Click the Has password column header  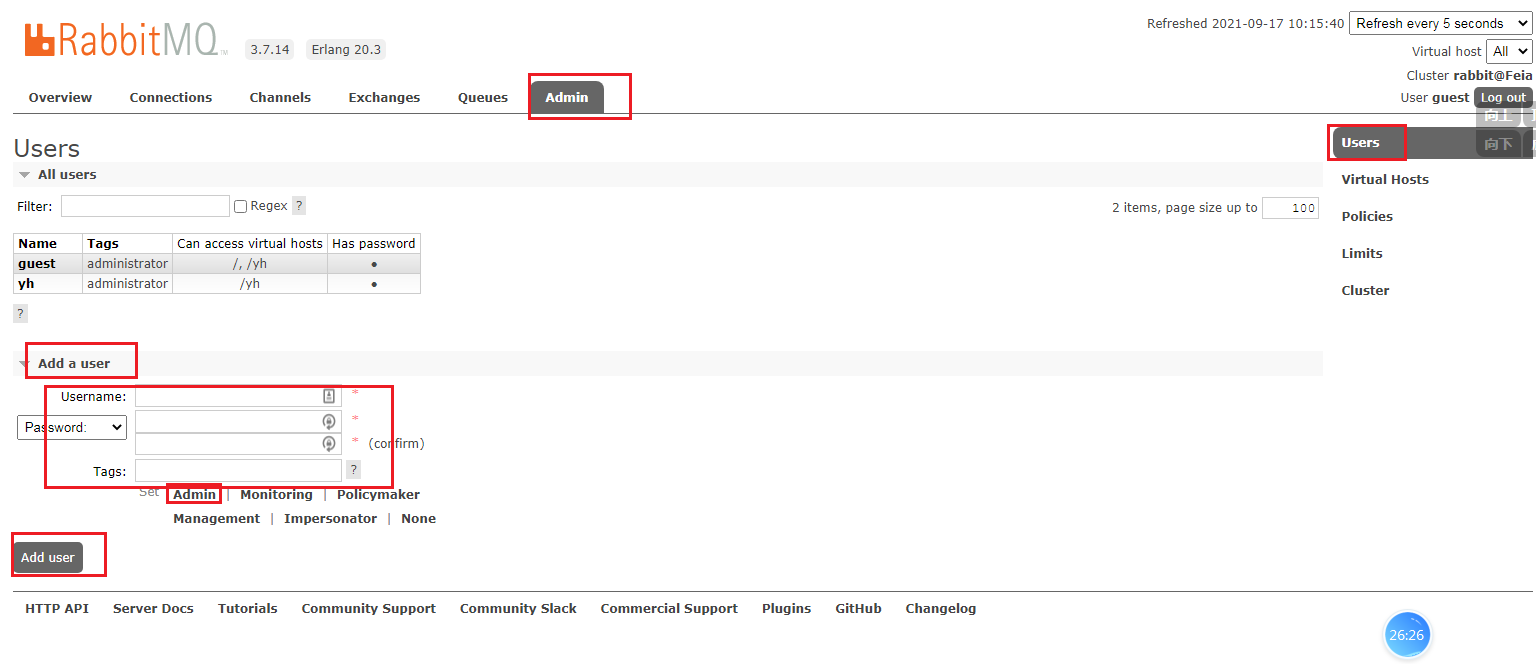(374, 243)
